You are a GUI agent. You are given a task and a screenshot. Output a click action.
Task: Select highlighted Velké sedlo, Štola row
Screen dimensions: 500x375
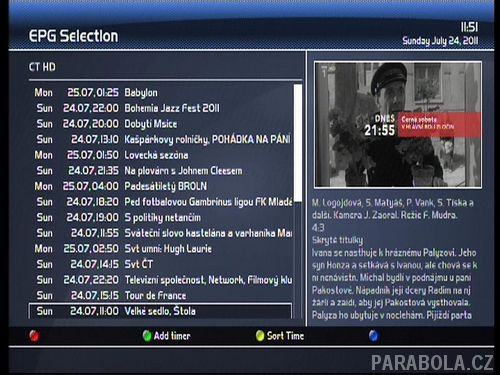(x=161, y=311)
